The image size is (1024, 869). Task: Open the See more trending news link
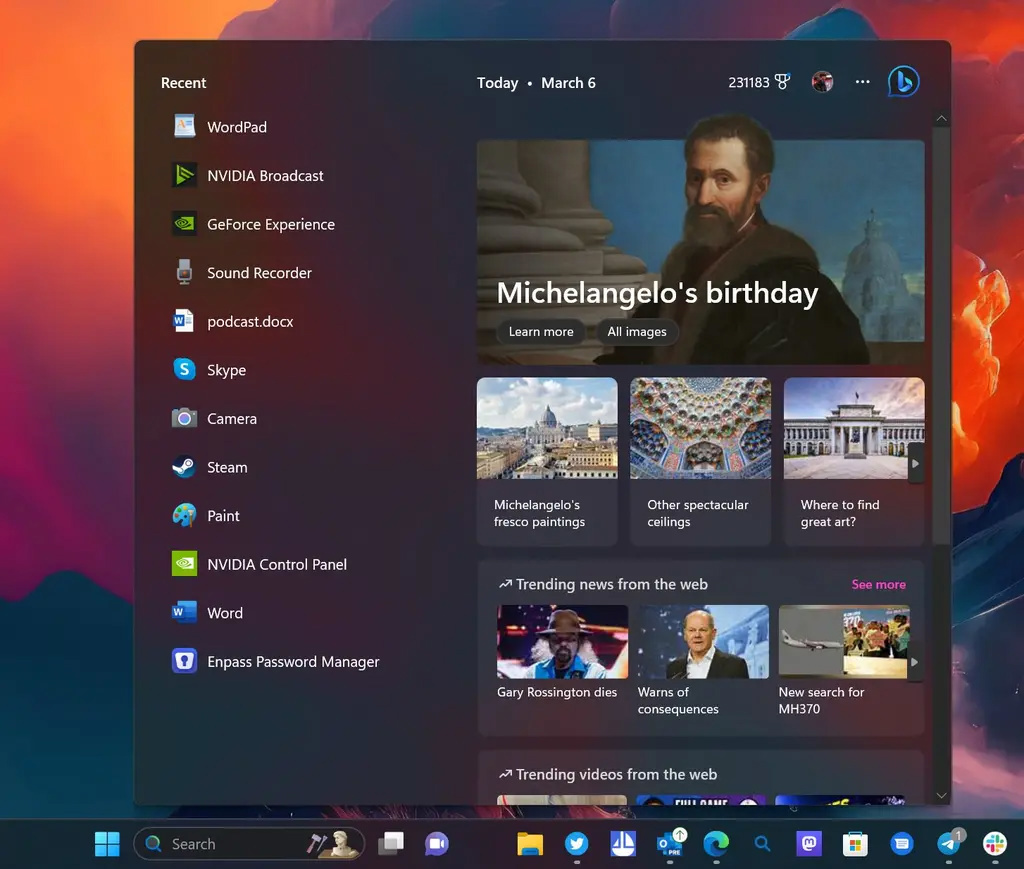click(x=878, y=584)
